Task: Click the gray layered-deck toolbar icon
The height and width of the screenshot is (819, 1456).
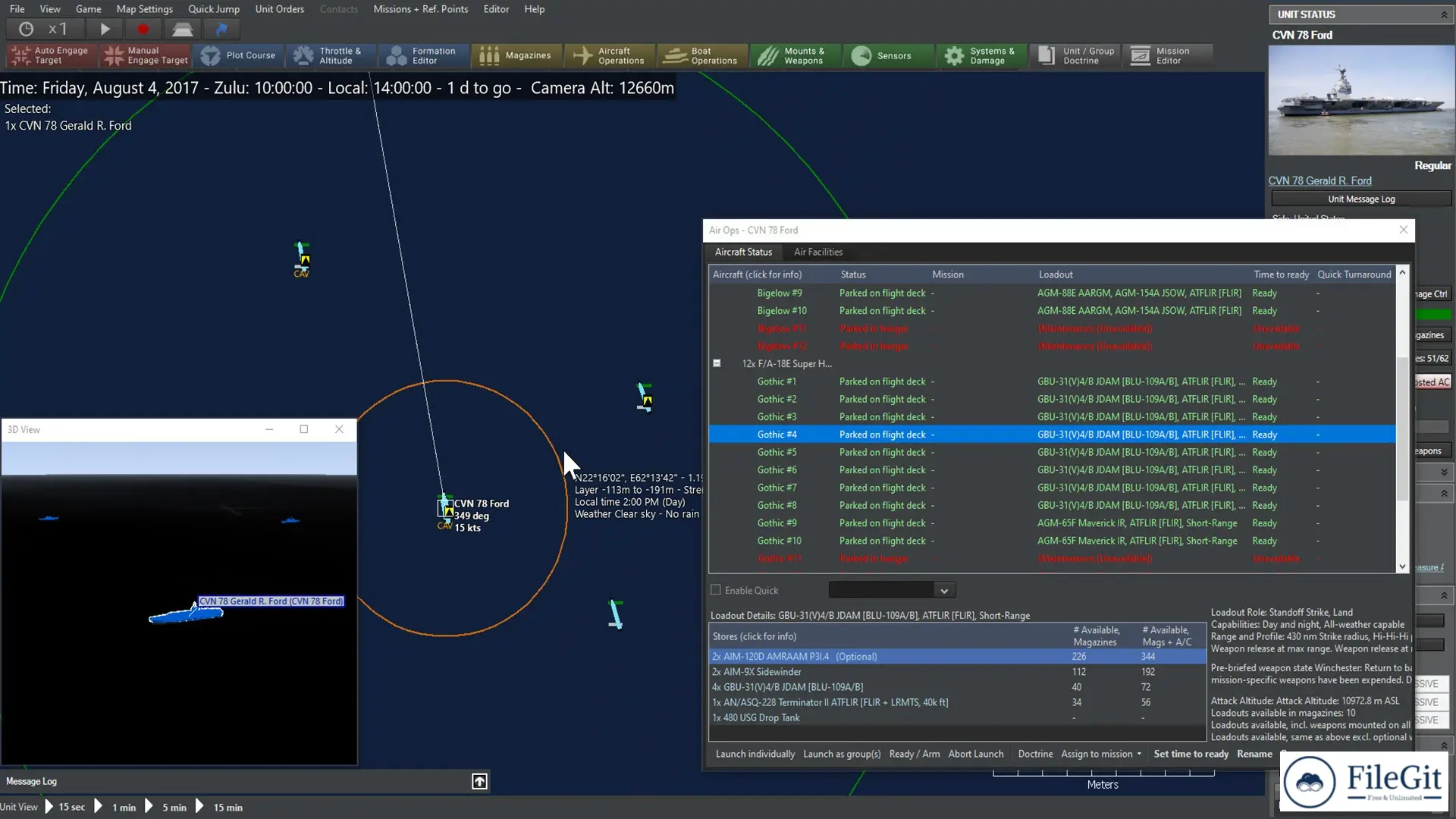Action: [182, 30]
